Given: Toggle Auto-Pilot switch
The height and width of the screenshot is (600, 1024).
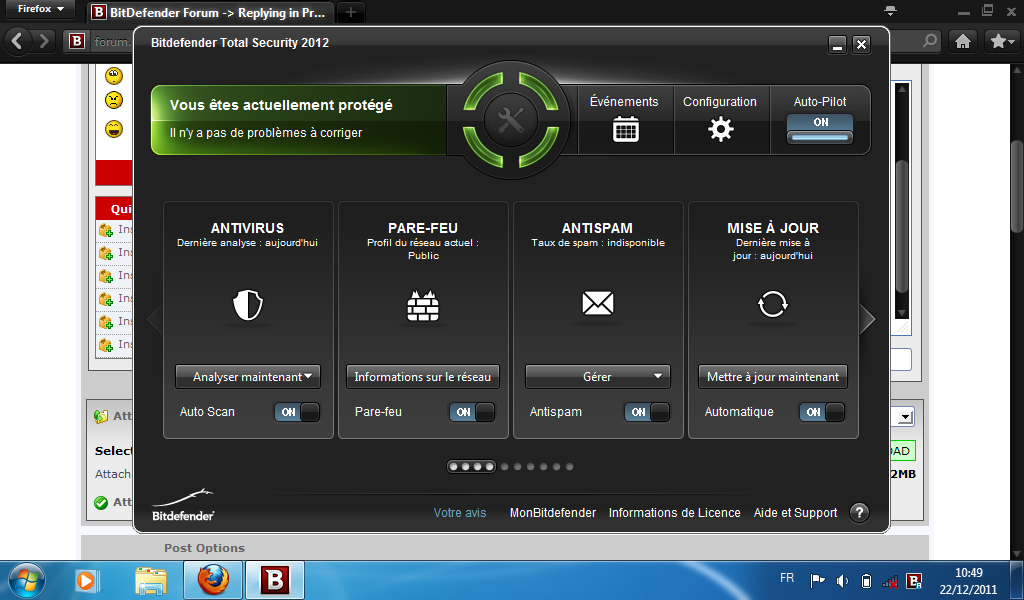Looking at the screenshot, I should [x=820, y=128].
